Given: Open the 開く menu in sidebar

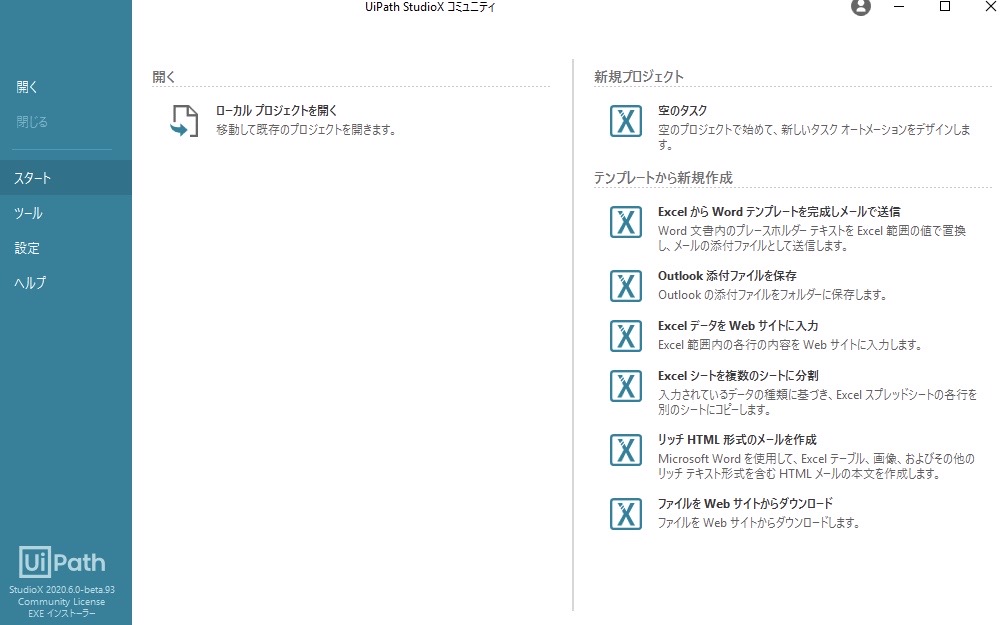Looking at the screenshot, I should [x=27, y=87].
